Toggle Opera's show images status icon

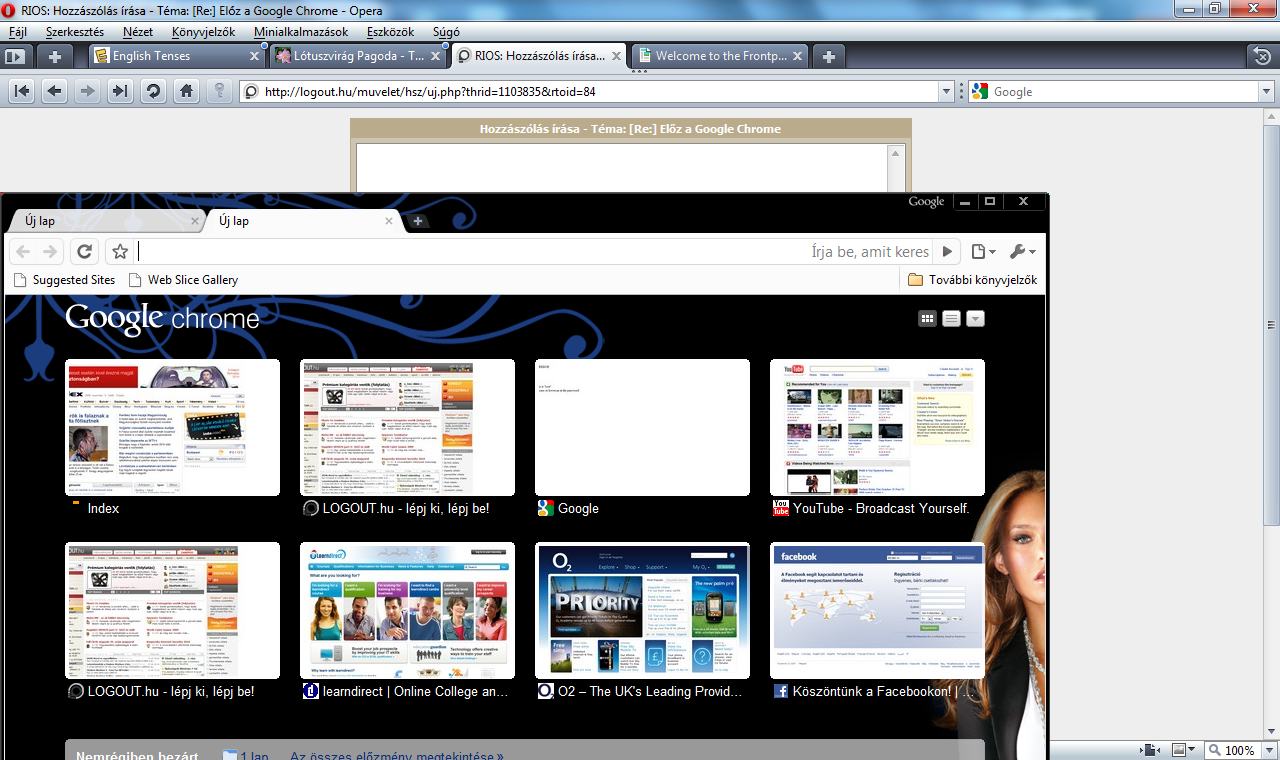tap(1178, 750)
